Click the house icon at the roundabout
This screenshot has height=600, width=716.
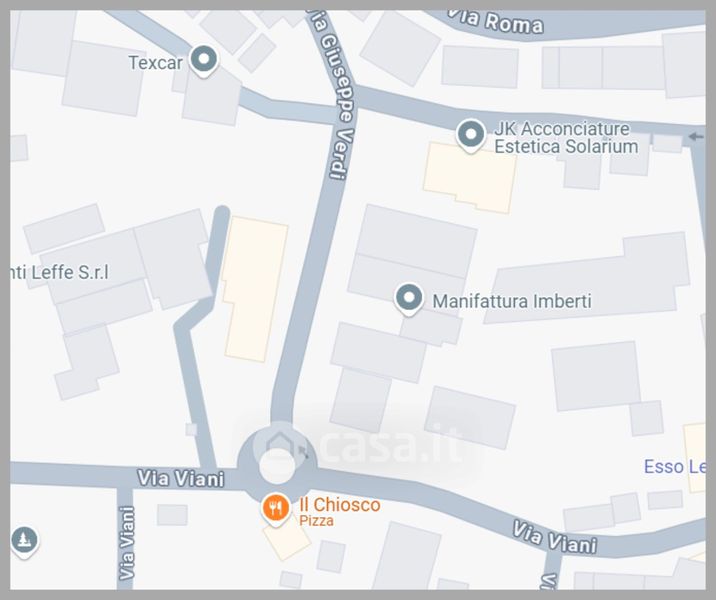pyautogui.click(x=277, y=443)
